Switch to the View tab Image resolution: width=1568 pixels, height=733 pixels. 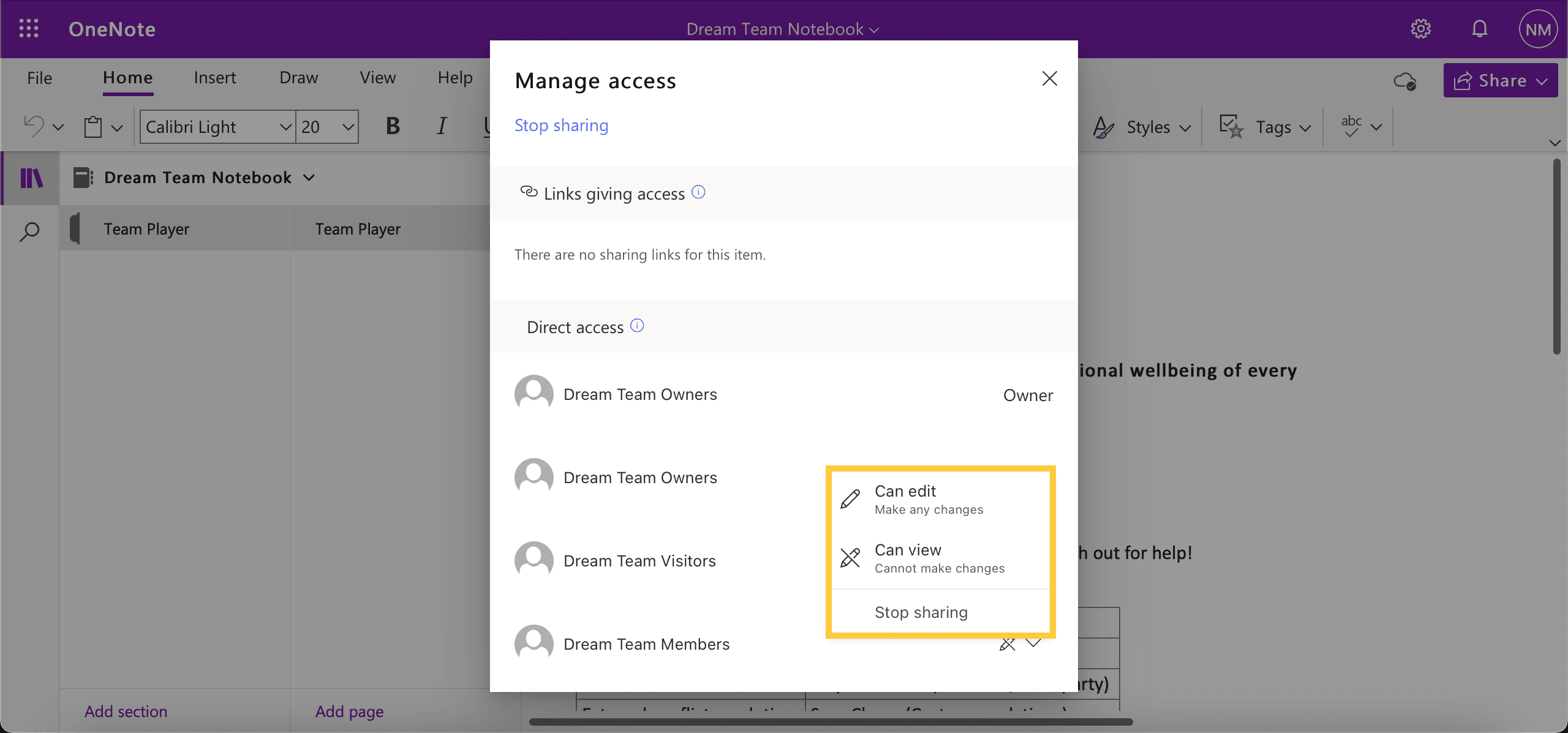point(378,78)
